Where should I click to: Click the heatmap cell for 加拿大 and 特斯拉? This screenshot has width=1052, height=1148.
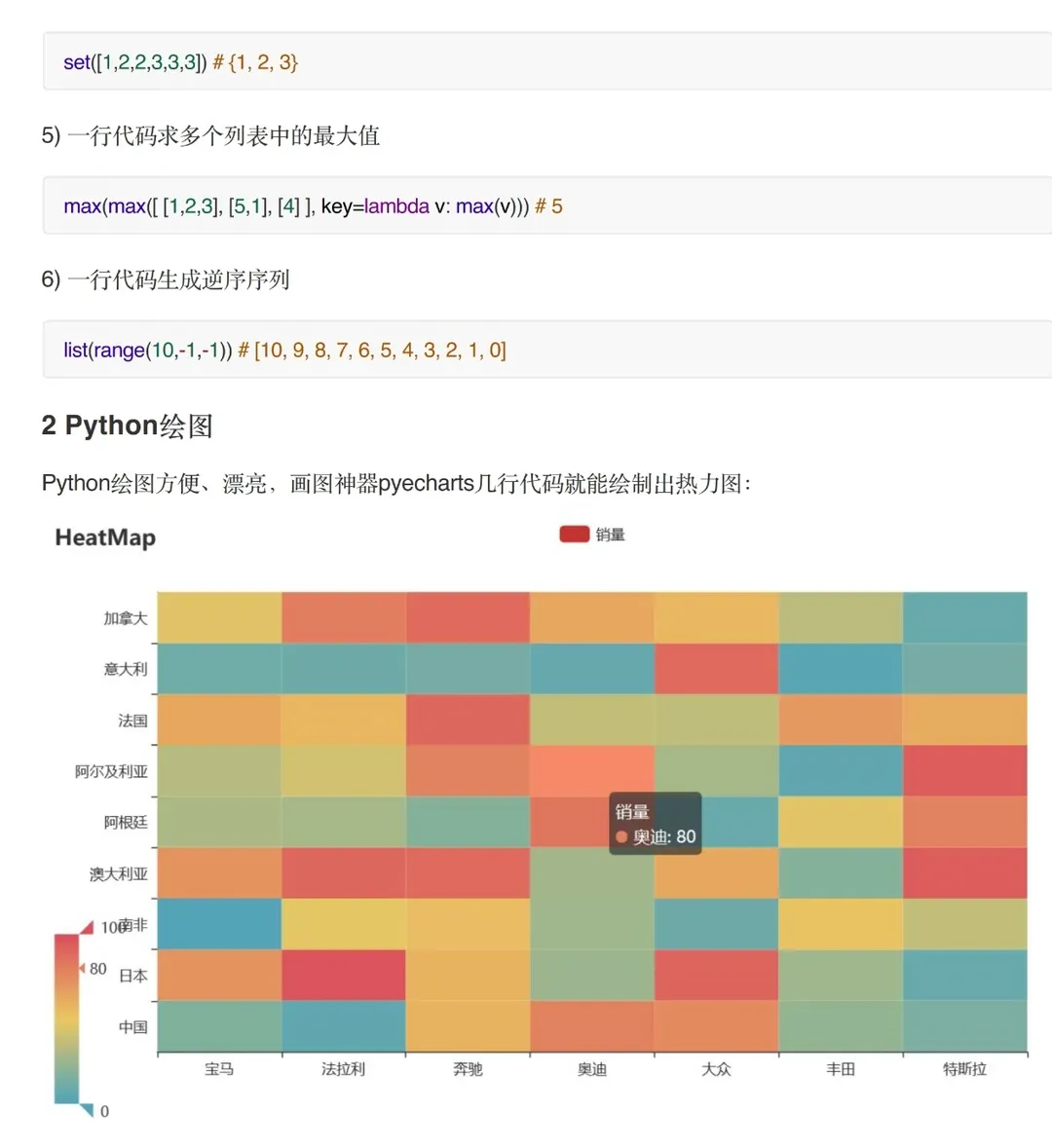965,617
